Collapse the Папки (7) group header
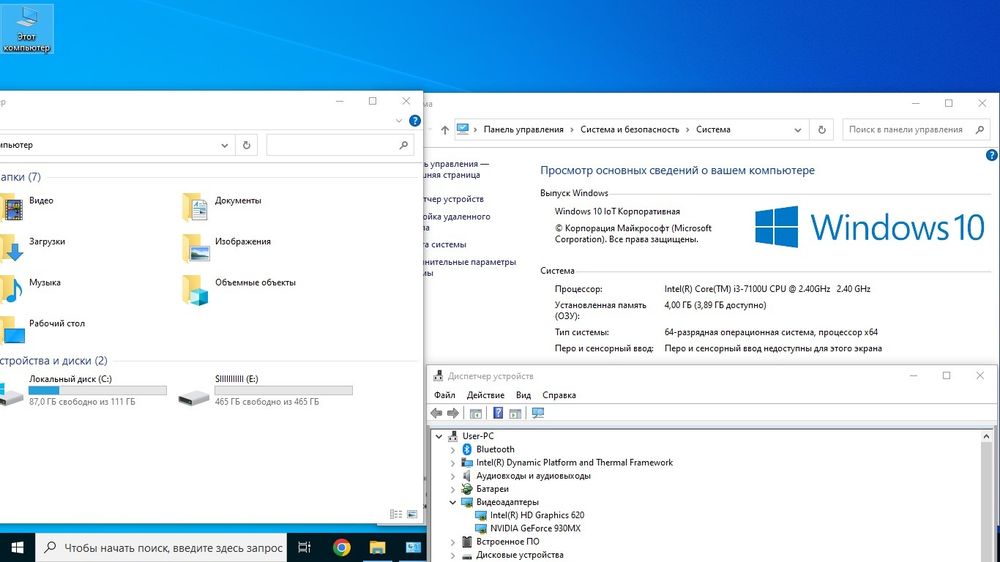The width and height of the screenshot is (1000, 562). (20, 177)
